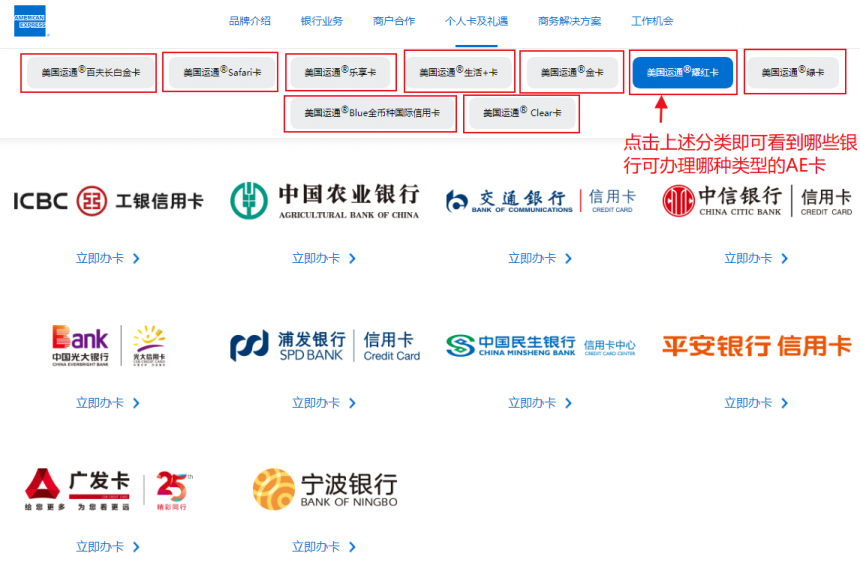Open the 银行业务 menu
The image size is (860, 577).
point(321,21)
